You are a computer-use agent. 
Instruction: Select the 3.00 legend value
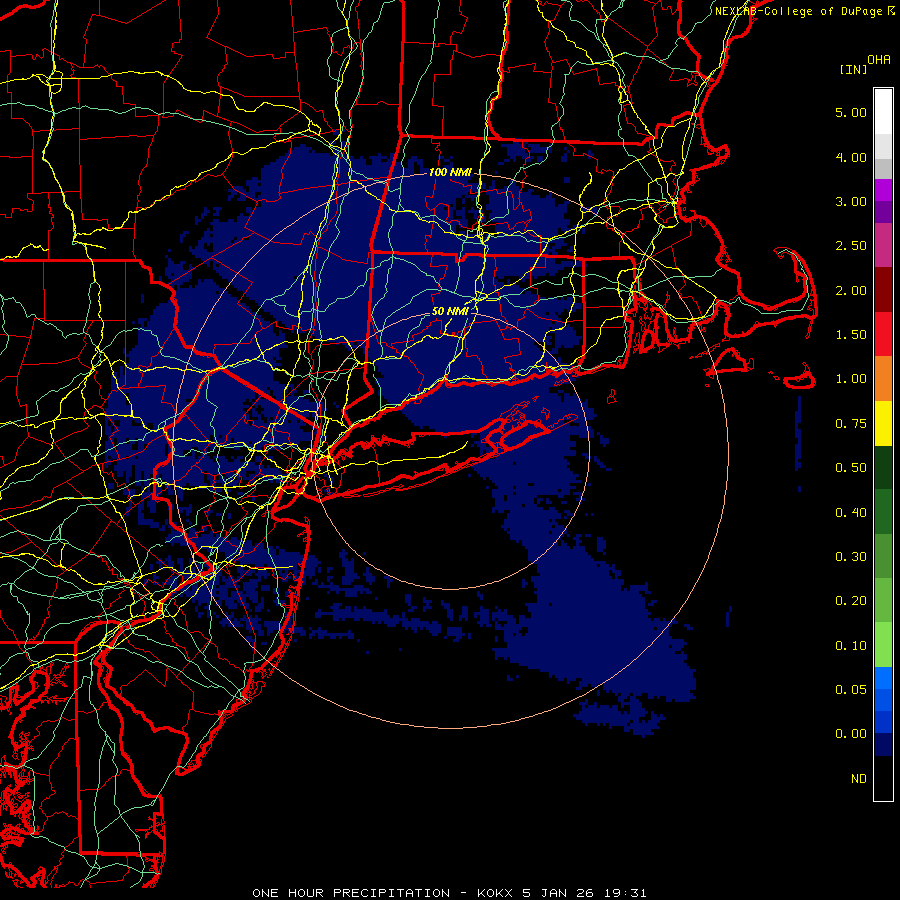tap(851, 201)
